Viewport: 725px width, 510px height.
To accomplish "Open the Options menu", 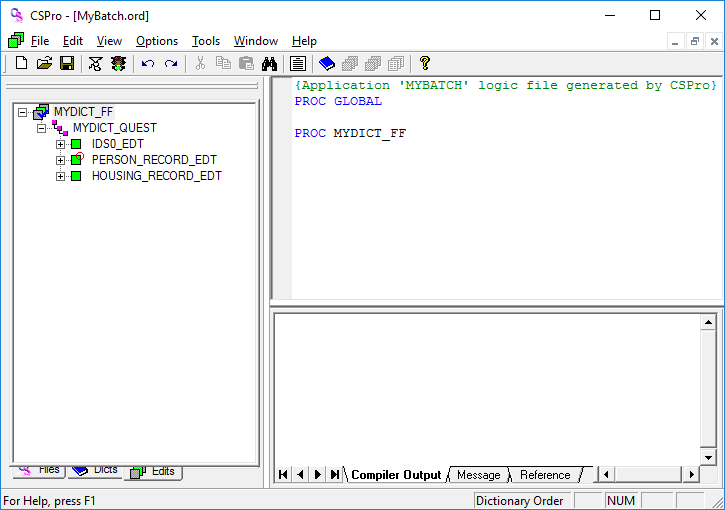I will click(x=157, y=41).
